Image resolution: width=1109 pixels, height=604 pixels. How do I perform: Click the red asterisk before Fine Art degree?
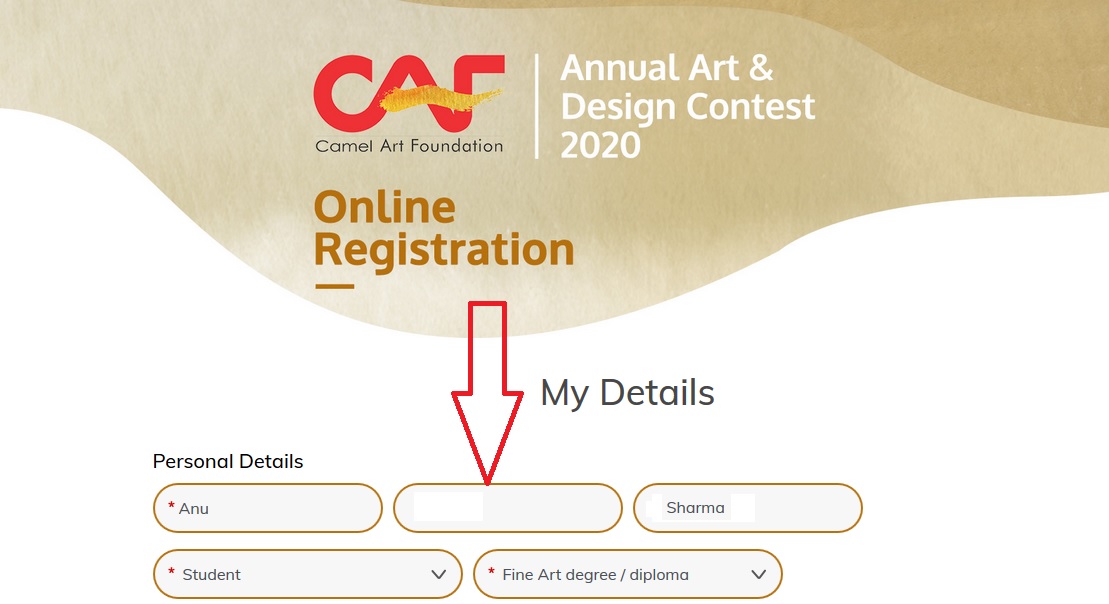click(x=491, y=573)
